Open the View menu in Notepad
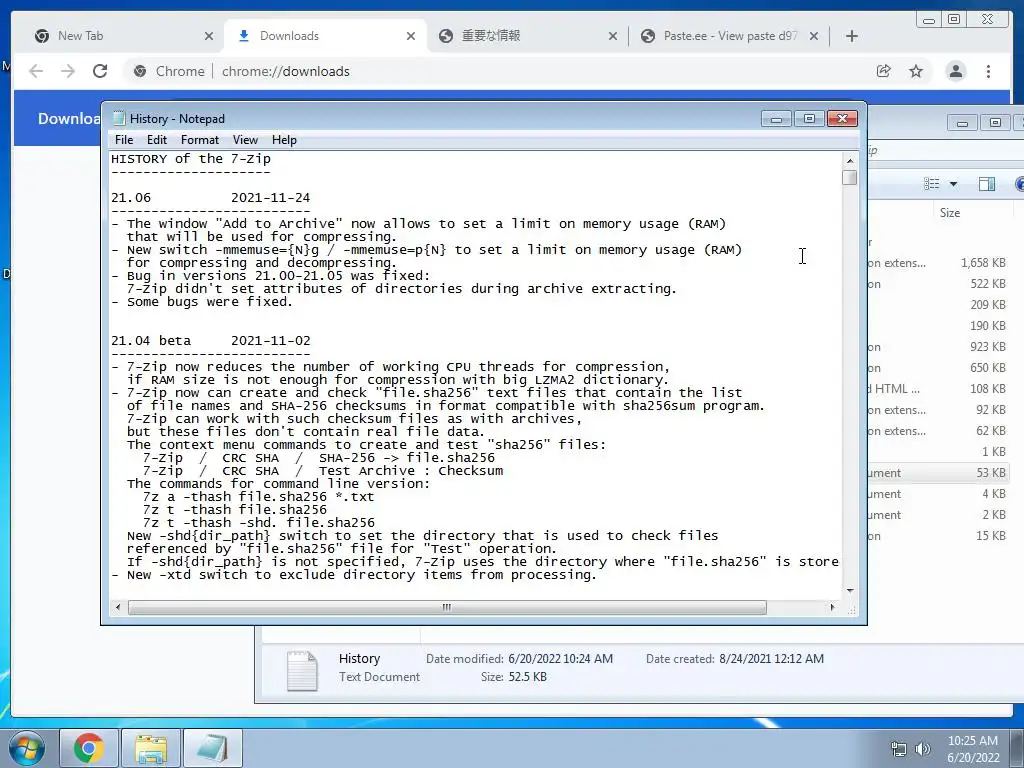Viewport: 1024px width, 768px height. [245, 140]
